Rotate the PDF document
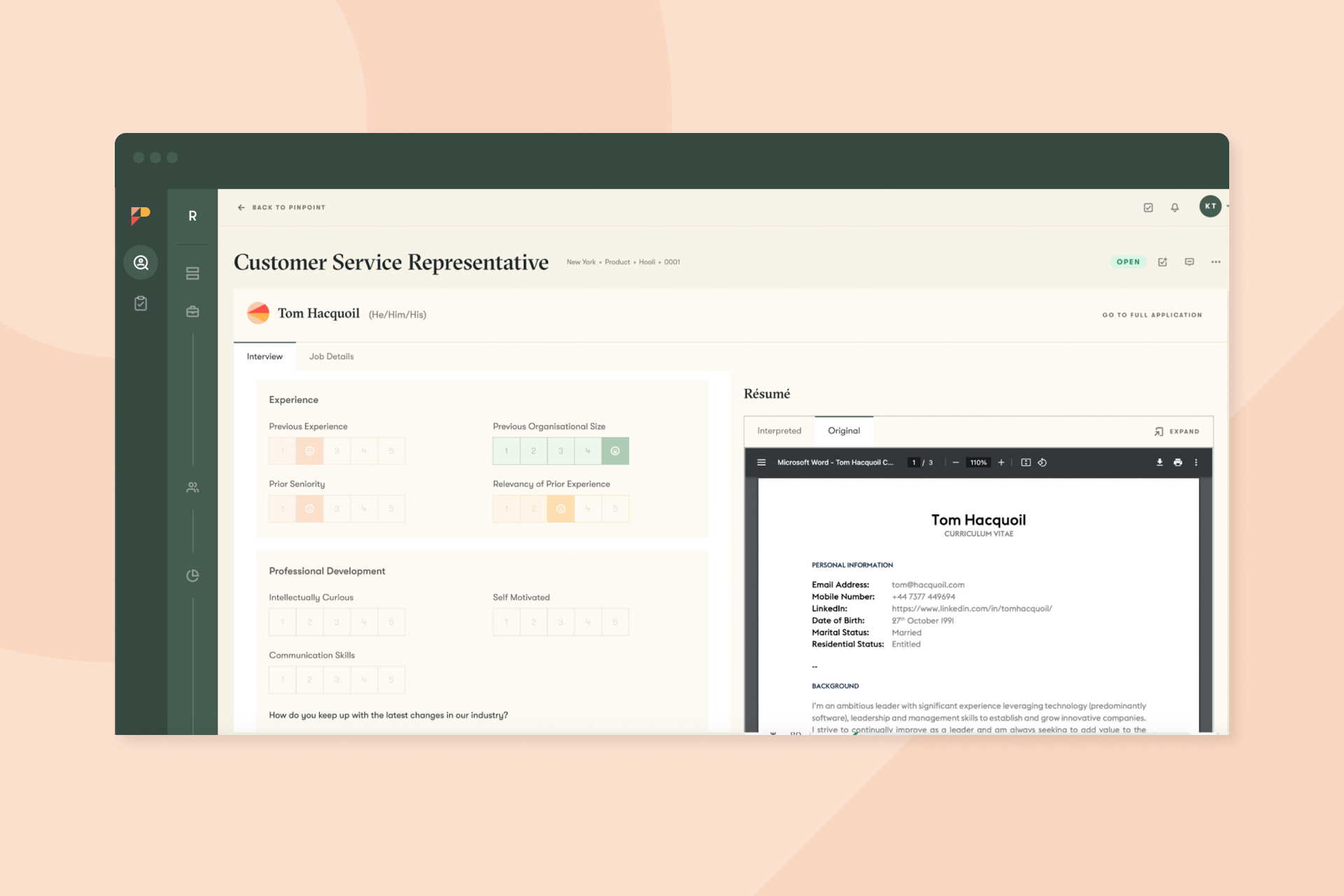 tap(1042, 463)
